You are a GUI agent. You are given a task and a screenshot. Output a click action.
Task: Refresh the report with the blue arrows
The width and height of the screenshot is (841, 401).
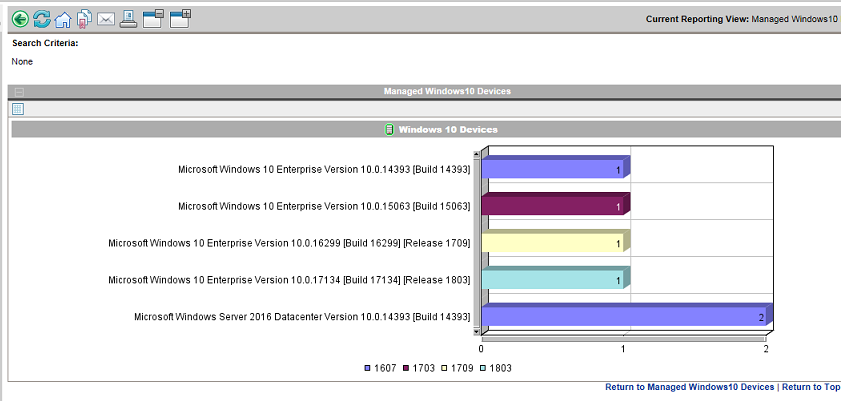pos(41,20)
